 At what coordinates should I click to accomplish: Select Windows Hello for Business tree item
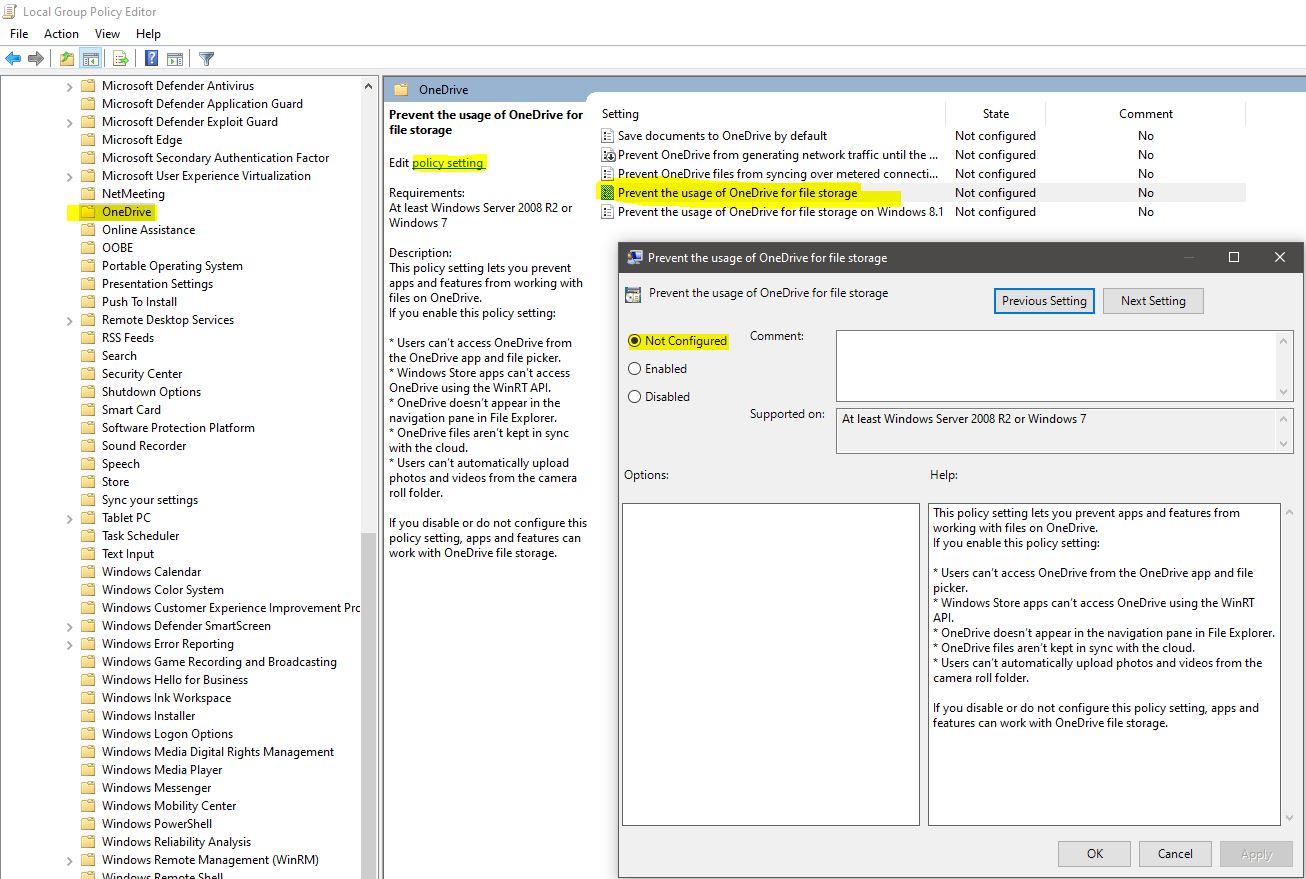tap(175, 680)
